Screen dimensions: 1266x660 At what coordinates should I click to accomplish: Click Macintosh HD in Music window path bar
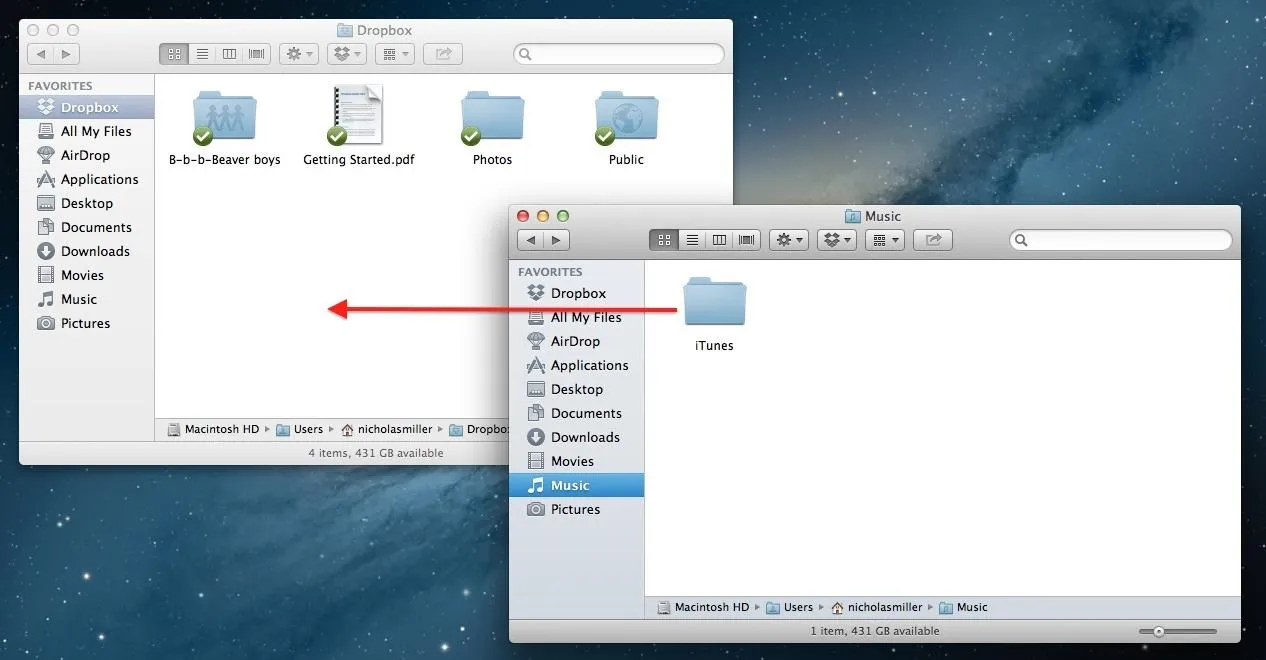702,607
